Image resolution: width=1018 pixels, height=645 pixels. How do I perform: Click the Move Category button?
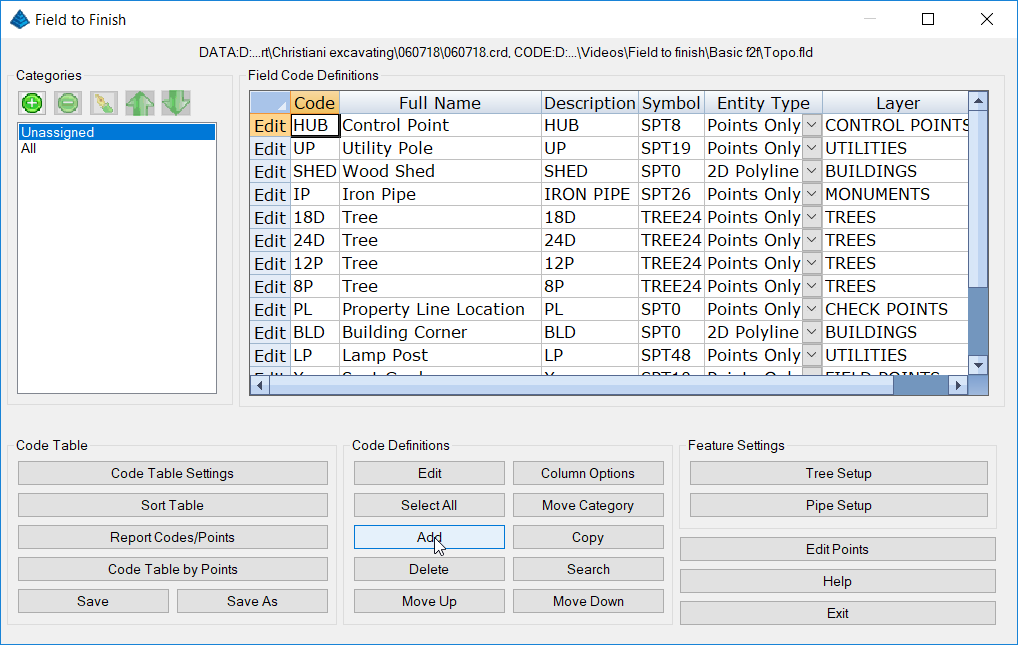pos(588,505)
